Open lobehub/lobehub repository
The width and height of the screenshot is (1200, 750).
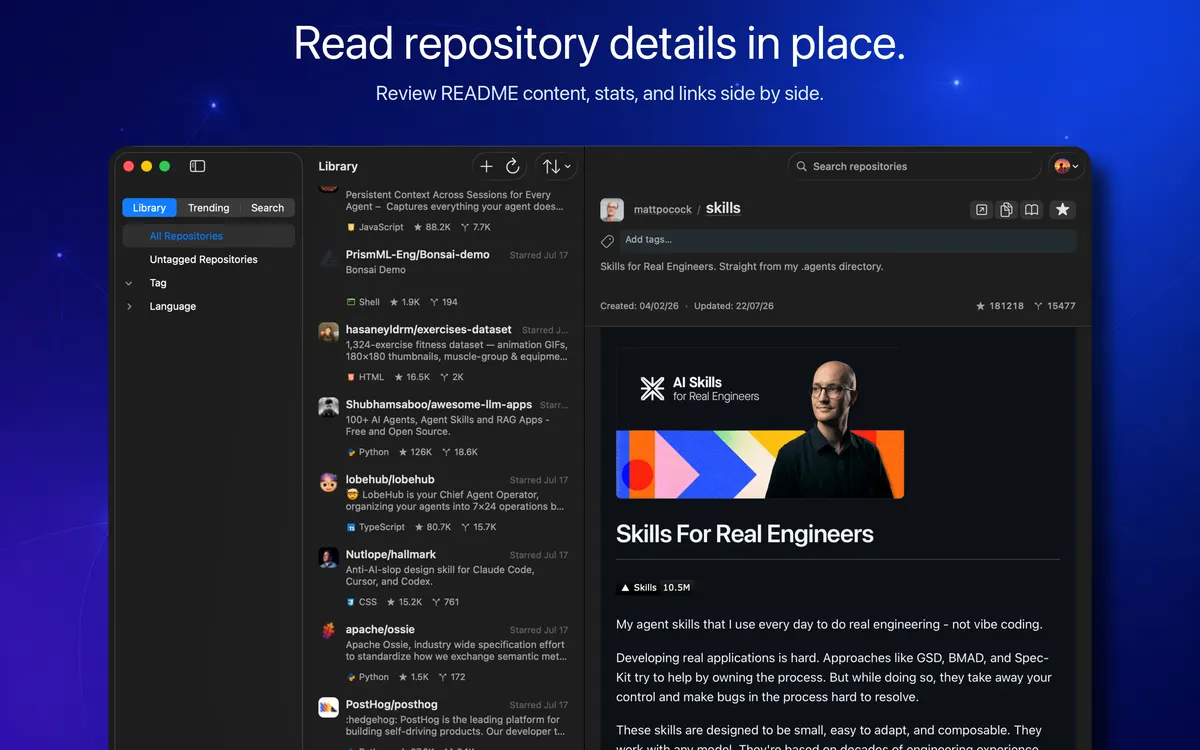[x=390, y=479]
